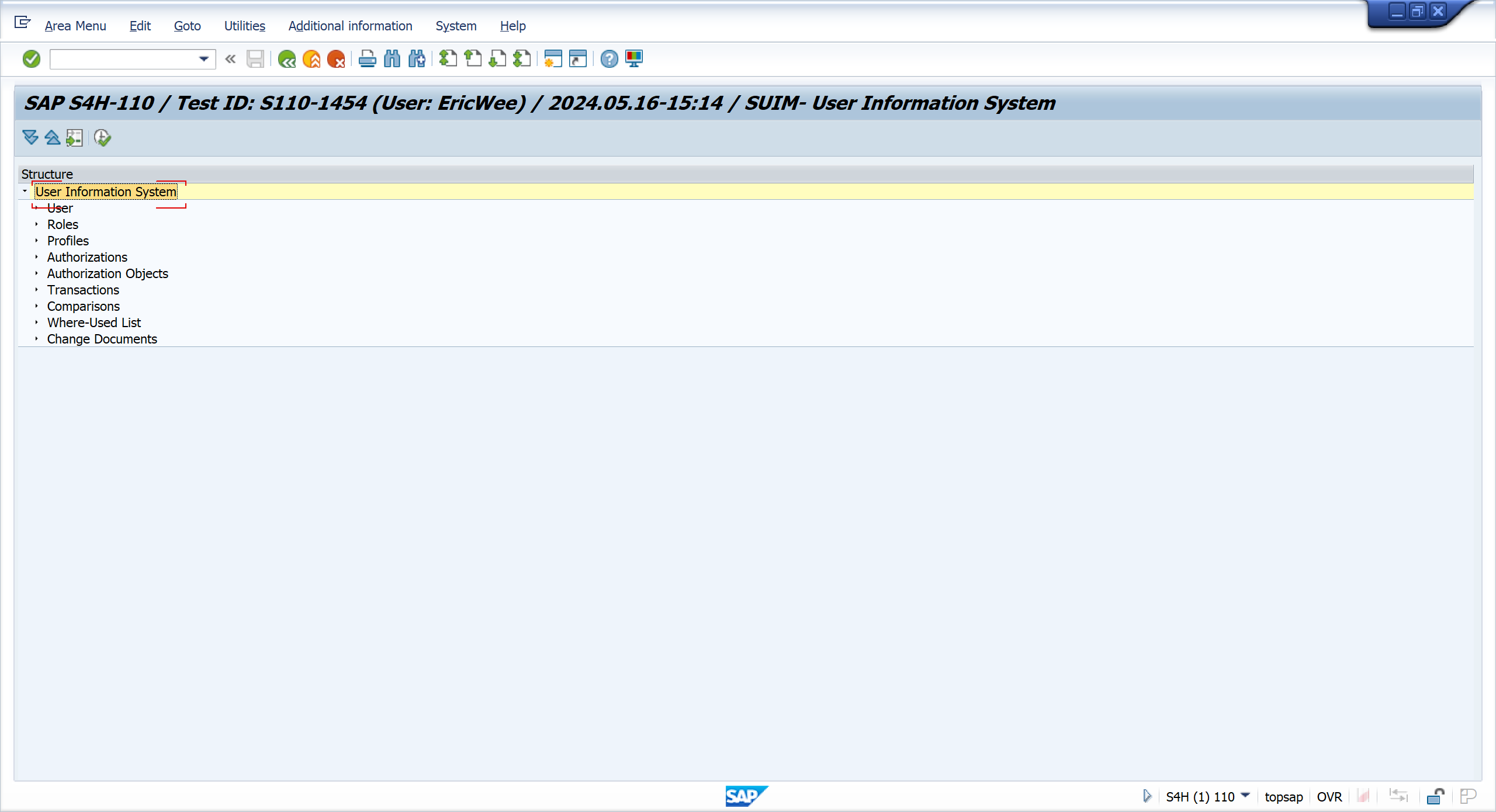Click the green Back arrow icon
1496x812 pixels.
286,59
